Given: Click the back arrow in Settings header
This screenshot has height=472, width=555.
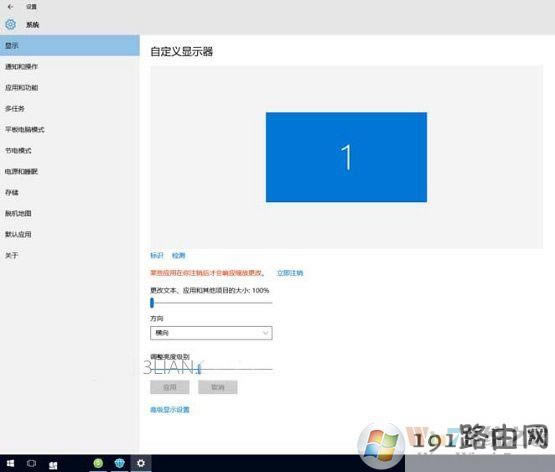Looking at the screenshot, I should (11, 7).
